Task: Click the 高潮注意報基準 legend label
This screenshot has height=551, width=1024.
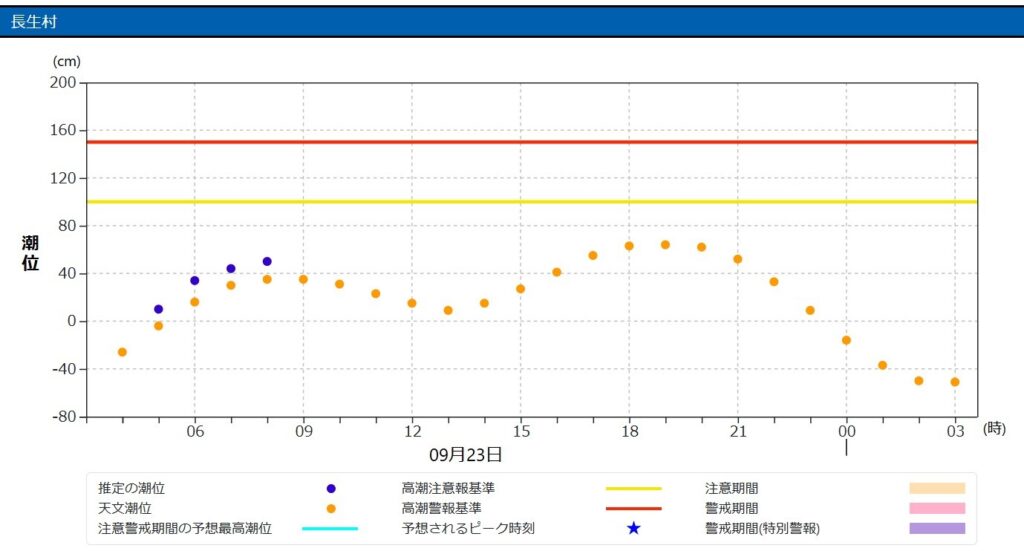Action: click(x=448, y=488)
